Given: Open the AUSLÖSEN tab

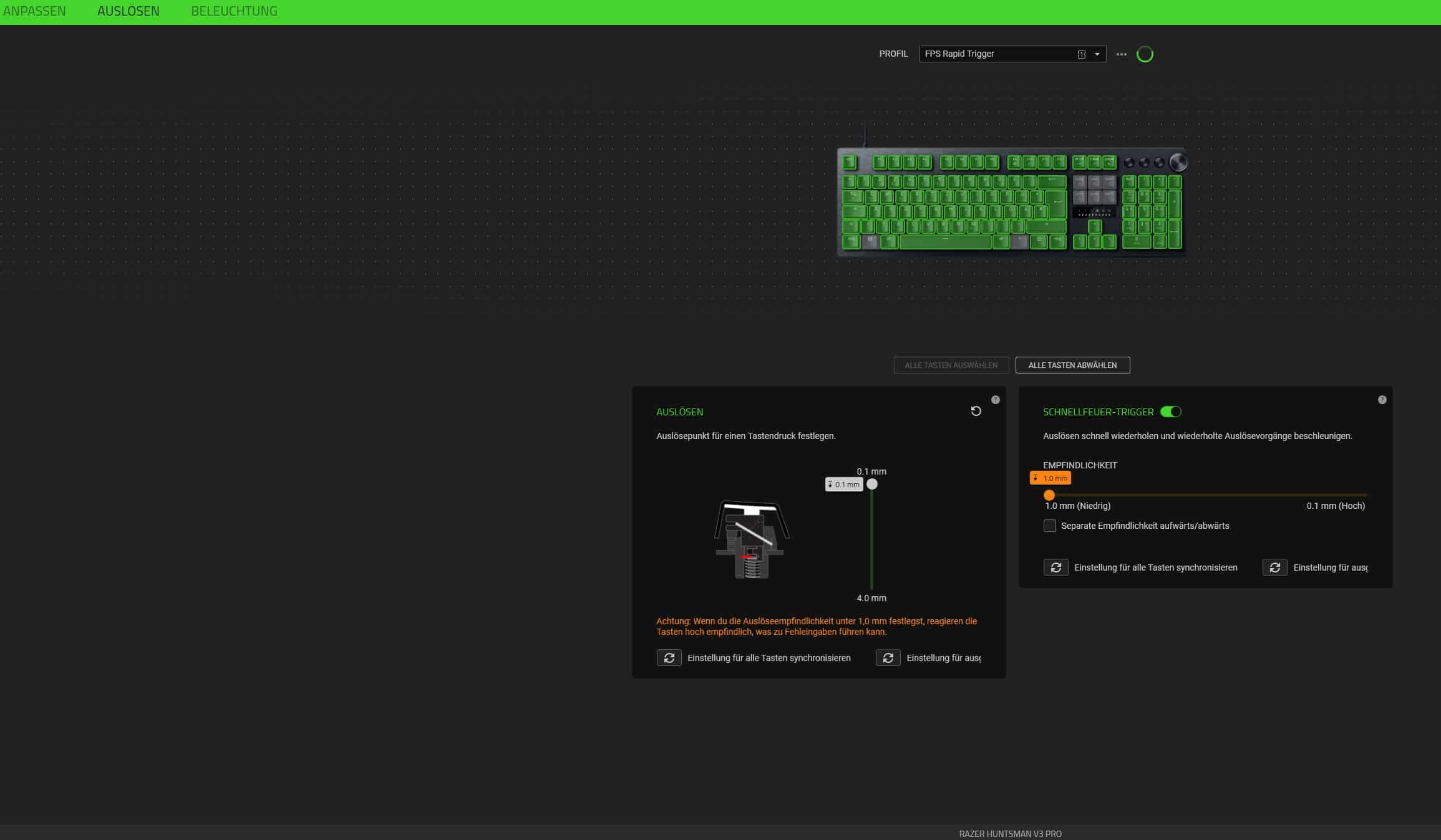Looking at the screenshot, I should 129,11.
